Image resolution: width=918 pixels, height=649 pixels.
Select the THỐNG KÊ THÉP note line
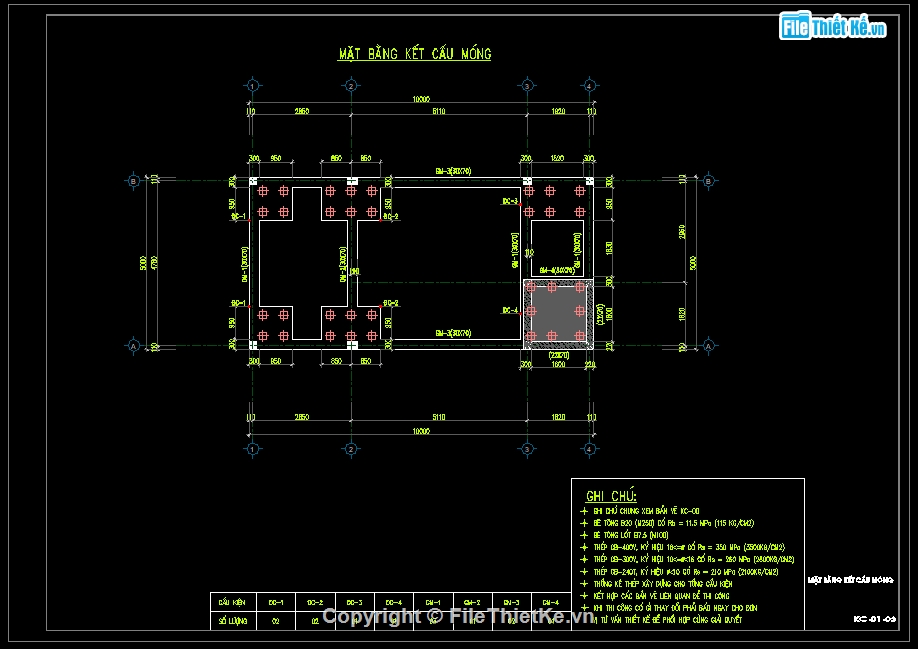663,583
